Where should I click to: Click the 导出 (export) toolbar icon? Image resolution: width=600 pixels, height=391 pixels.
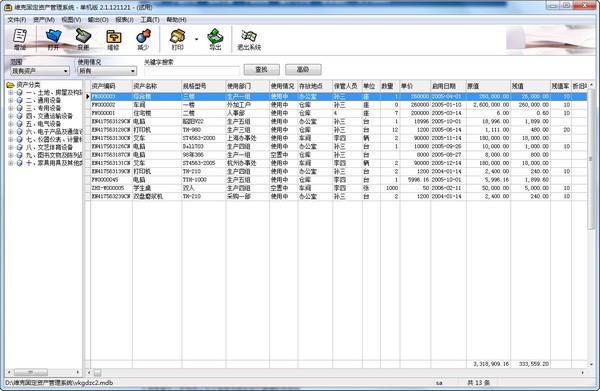215,36
